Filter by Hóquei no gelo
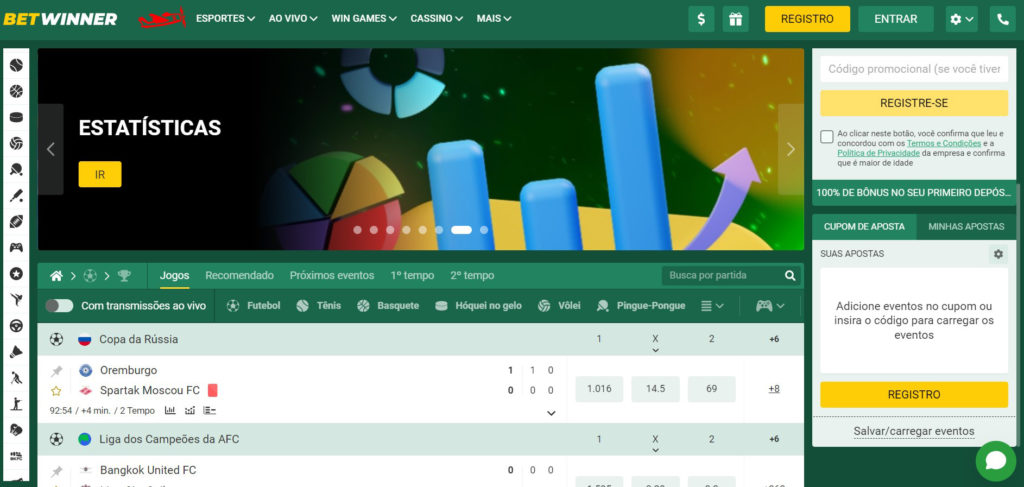 (x=478, y=306)
